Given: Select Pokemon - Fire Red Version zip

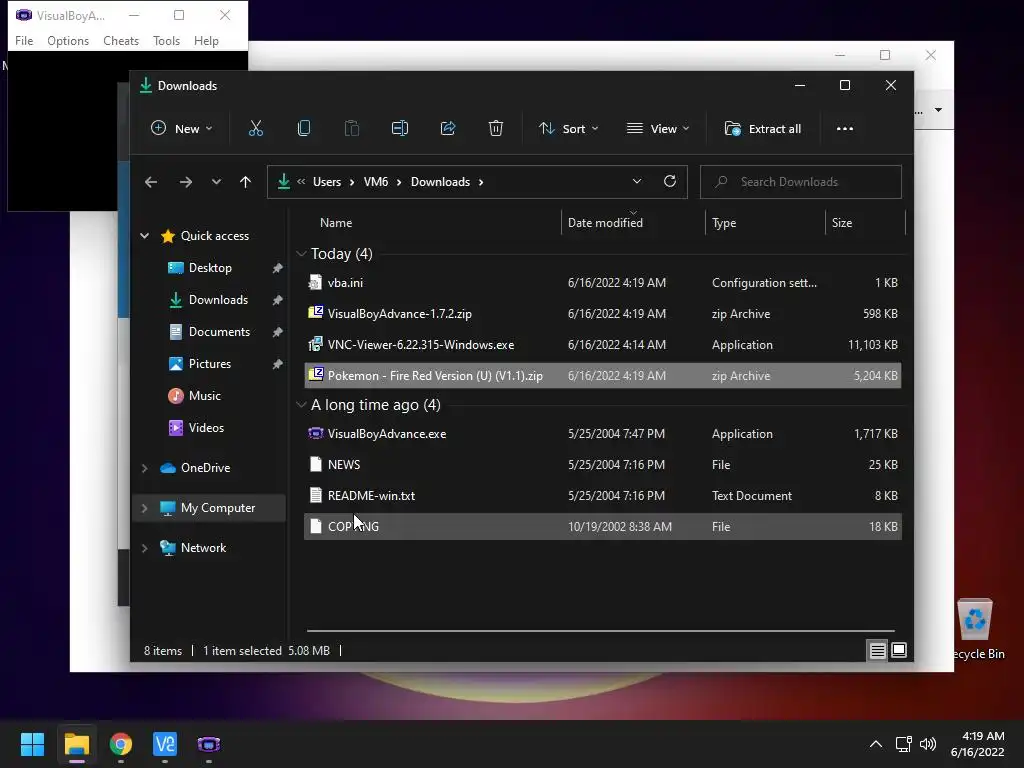Looking at the screenshot, I should [x=603, y=376].
